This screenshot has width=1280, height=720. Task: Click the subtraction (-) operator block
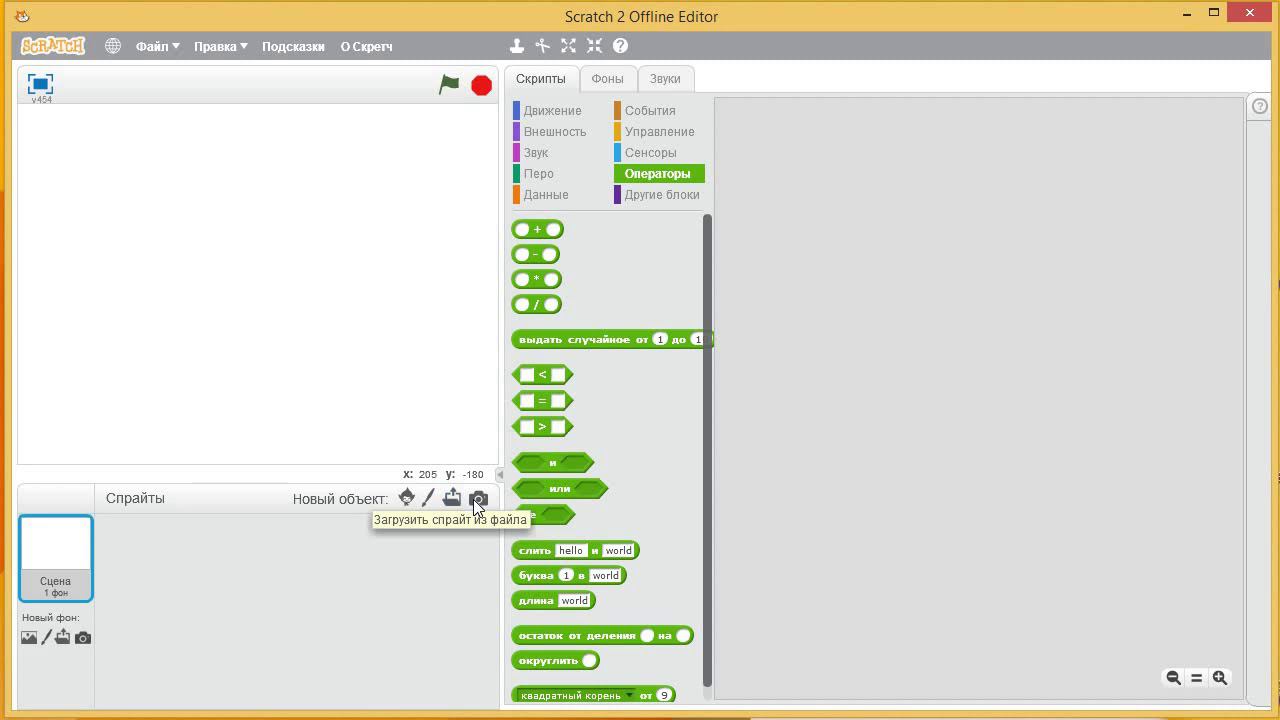tap(535, 254)
